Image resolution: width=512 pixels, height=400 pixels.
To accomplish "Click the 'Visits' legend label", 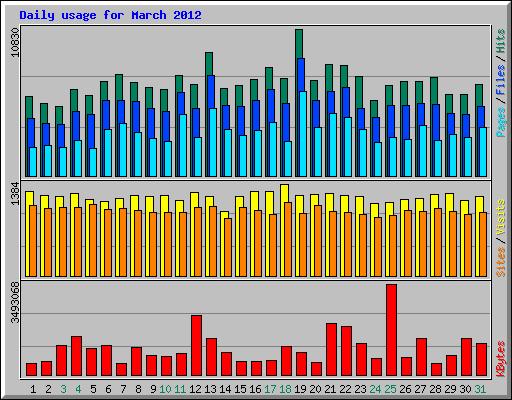I will point(501,218).
